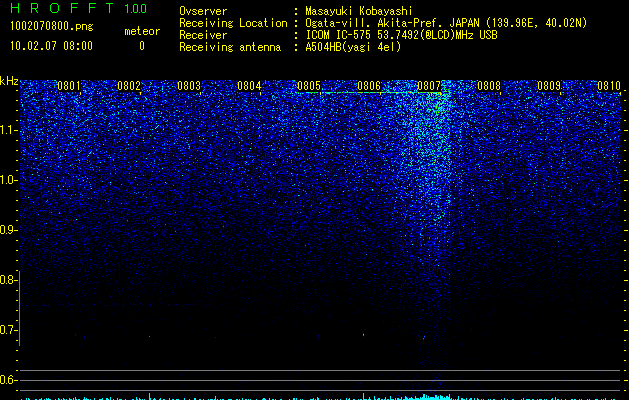Click the Receiver field label
629x400 pixels.
pyautogui.click(x=203, y=35)
